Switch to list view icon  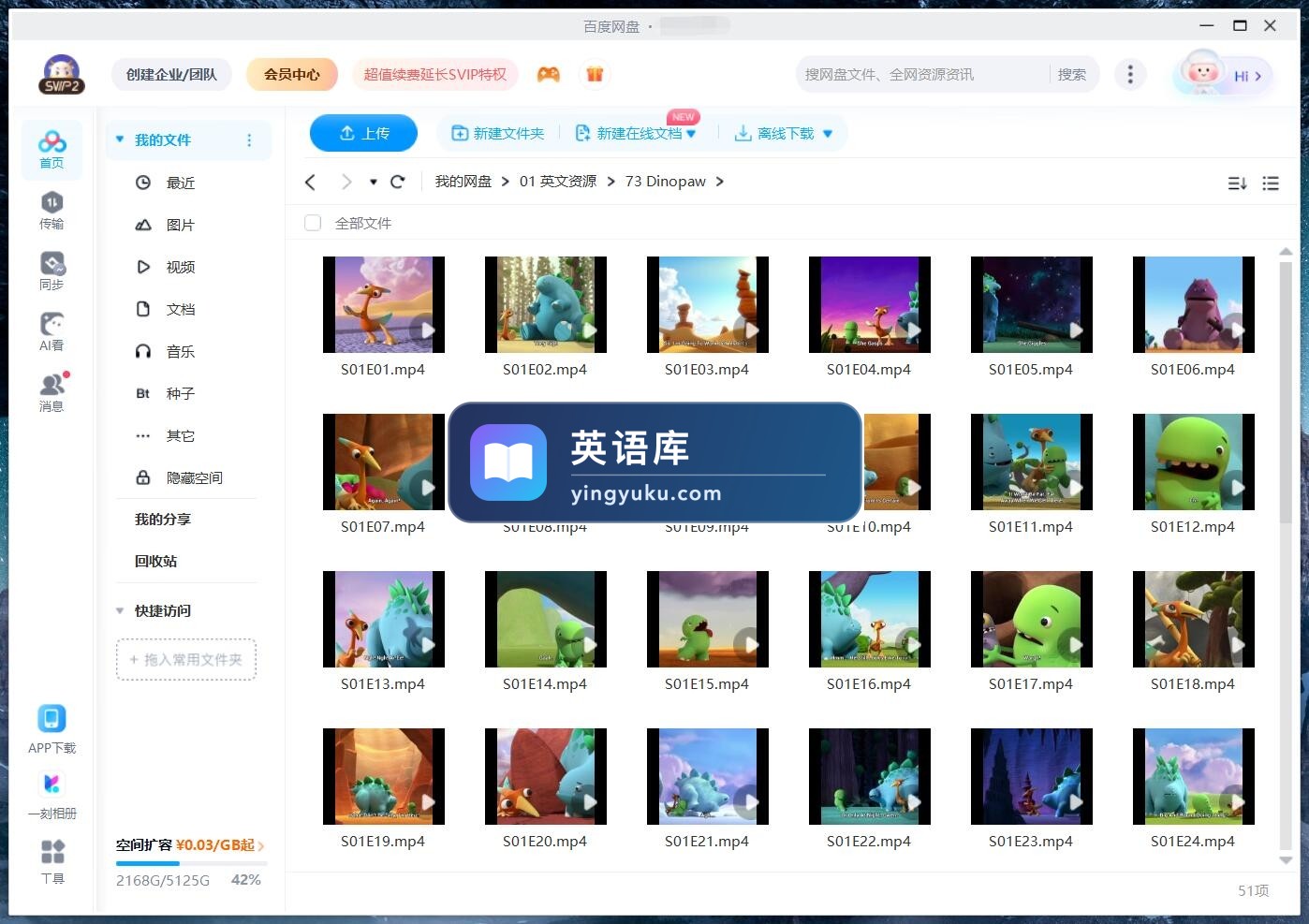[x=1271, y=183]
